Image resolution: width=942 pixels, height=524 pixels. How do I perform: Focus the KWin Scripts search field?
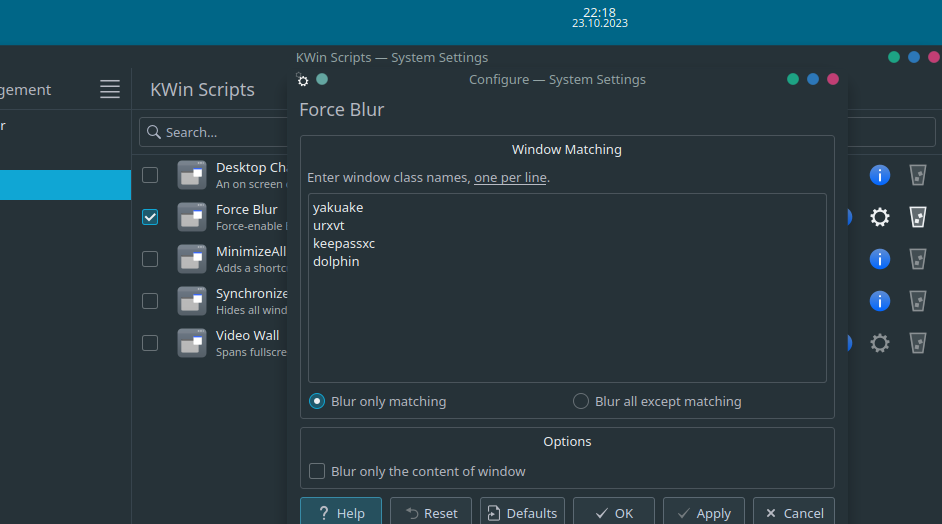[214, 132]
